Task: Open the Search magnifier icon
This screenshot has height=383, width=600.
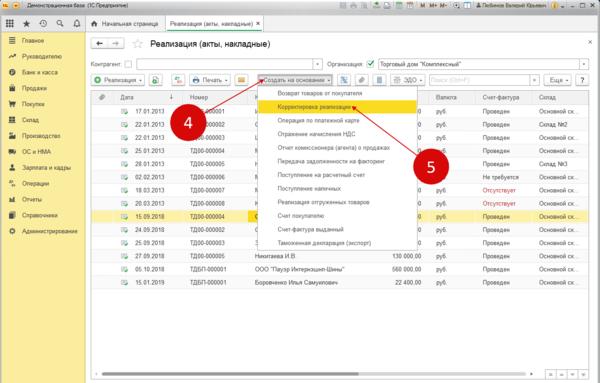Action: coord(60,24)
